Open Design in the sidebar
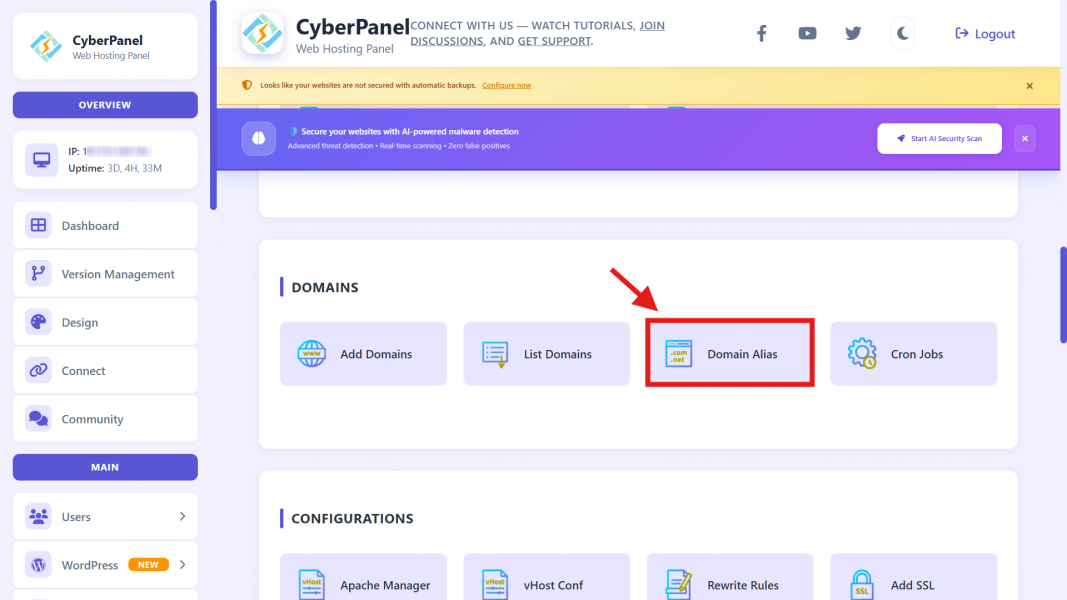This screenshot has height=600, width=1067. pos(105,322)
